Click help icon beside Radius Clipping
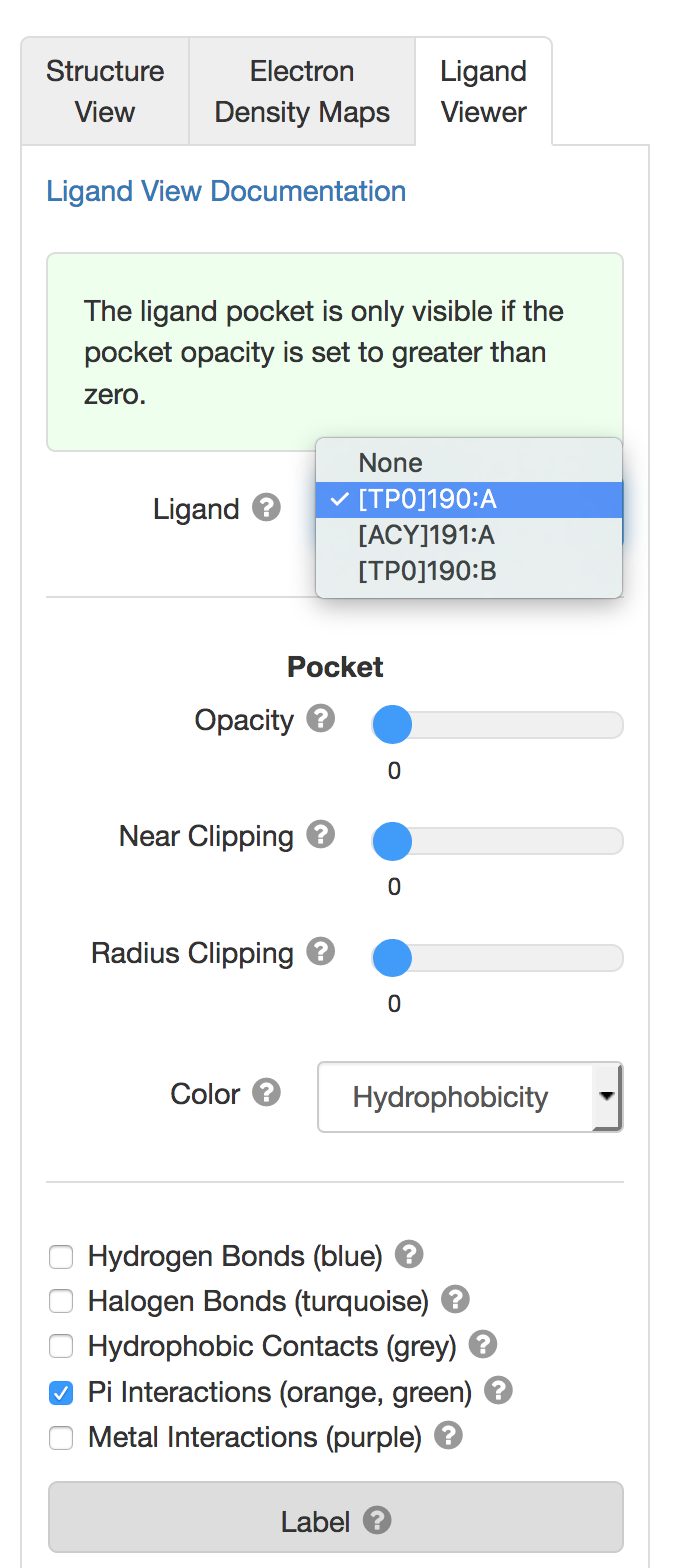The image size is (676, 1568). (x=320, y=952)
